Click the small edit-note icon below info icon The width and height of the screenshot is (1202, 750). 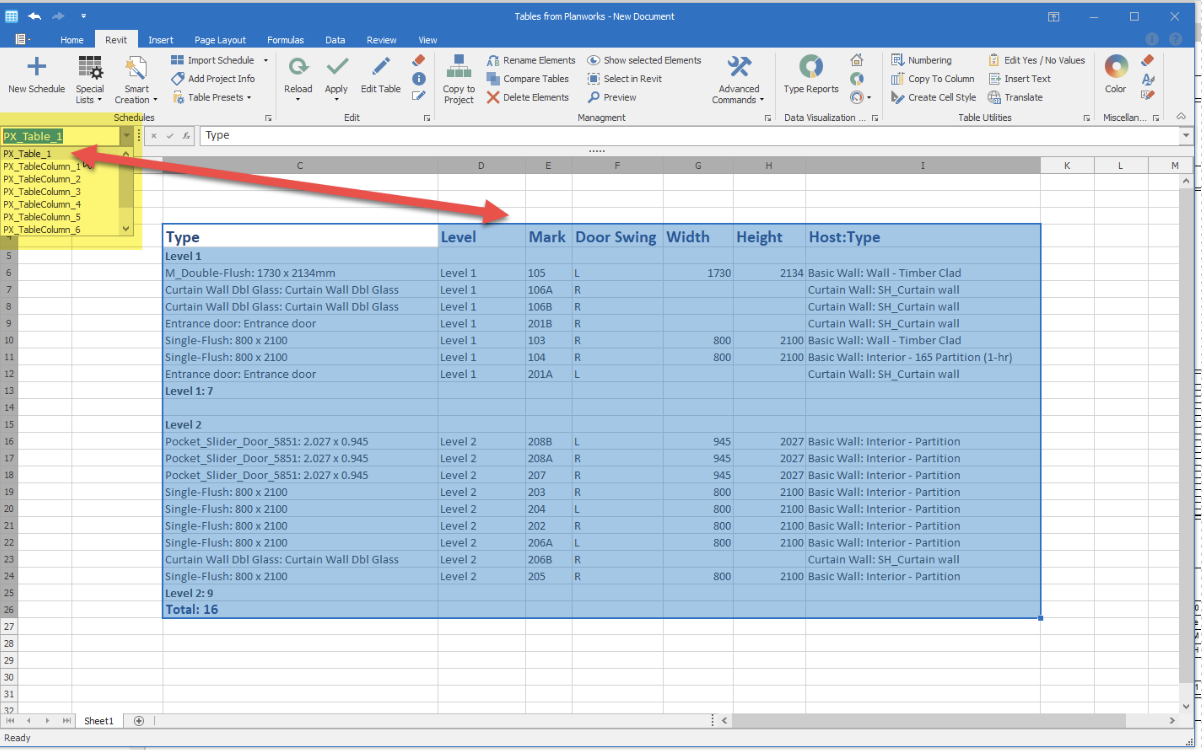coord(419,97)
